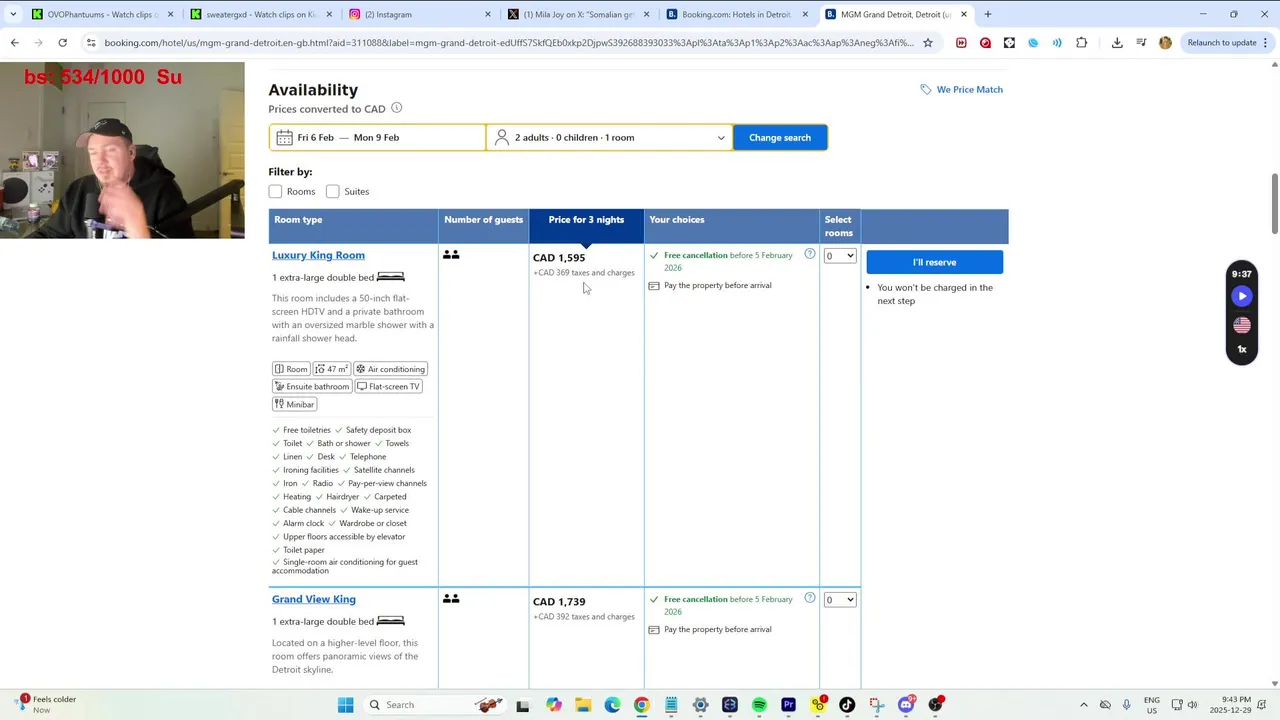Click the info icon beside Prices converted to CAD
Screen dimensions: 1280x720
[397, 108]
